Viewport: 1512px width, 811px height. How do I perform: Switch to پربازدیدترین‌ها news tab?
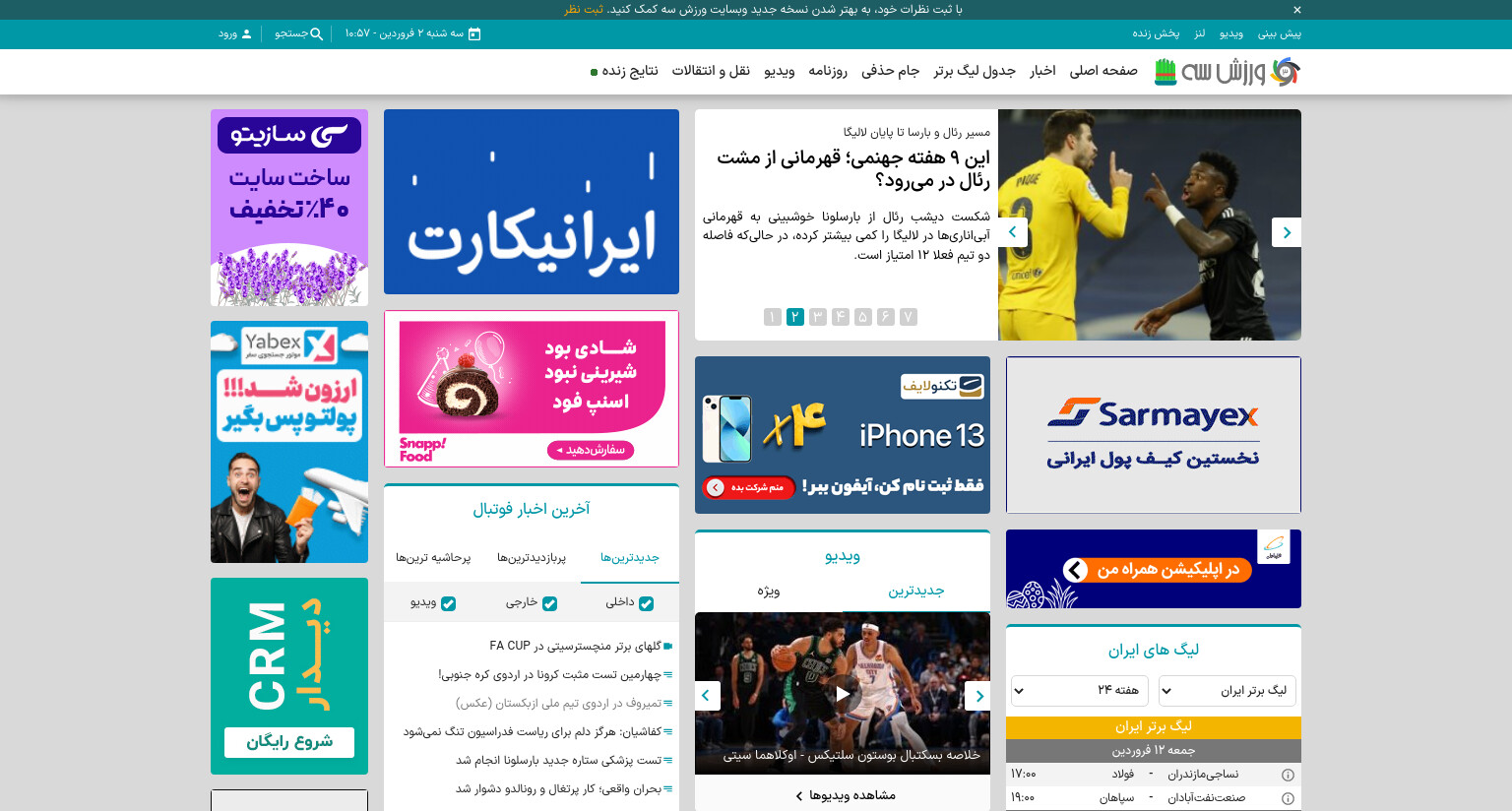coord(532,558)
